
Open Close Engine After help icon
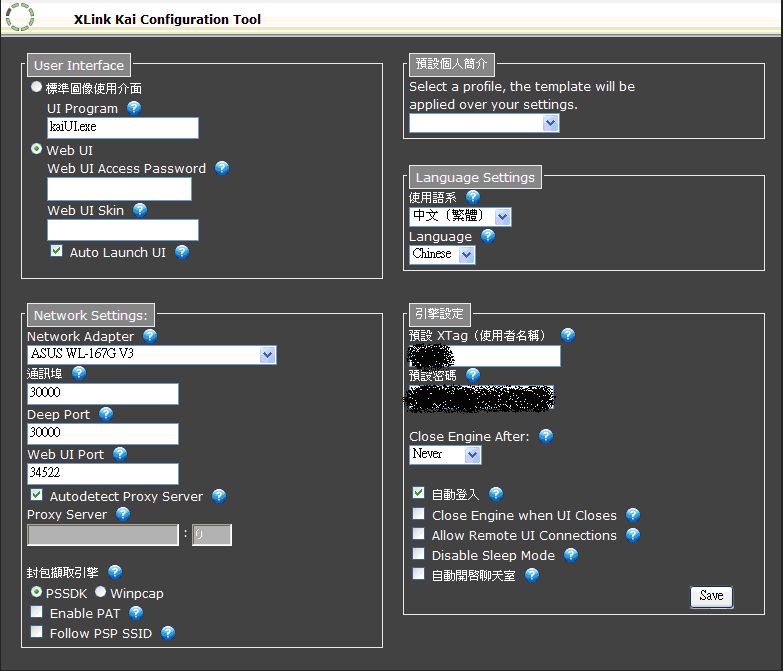point(546,436)
